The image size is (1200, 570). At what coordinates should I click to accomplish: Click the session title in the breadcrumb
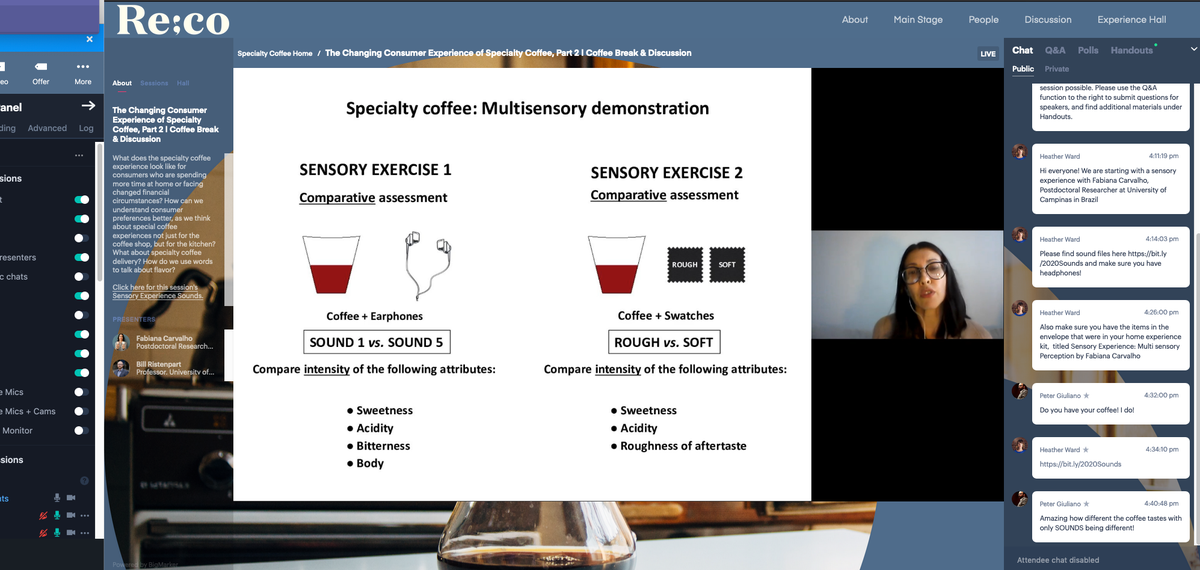click(x=508, y=53)
